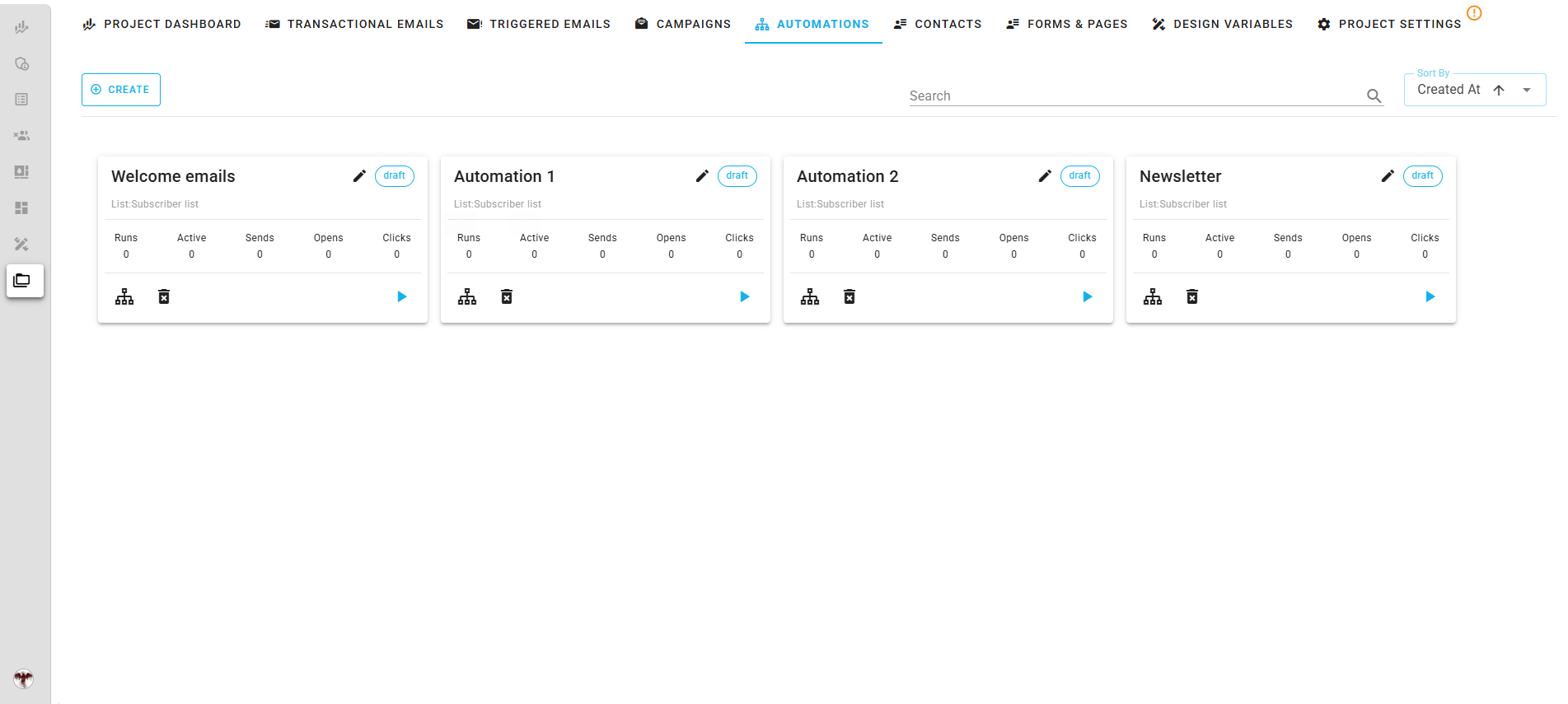Screen dimensions: 1568x704
Task: Open the contacts people icon in sidebar
Action: click(21, 136)
